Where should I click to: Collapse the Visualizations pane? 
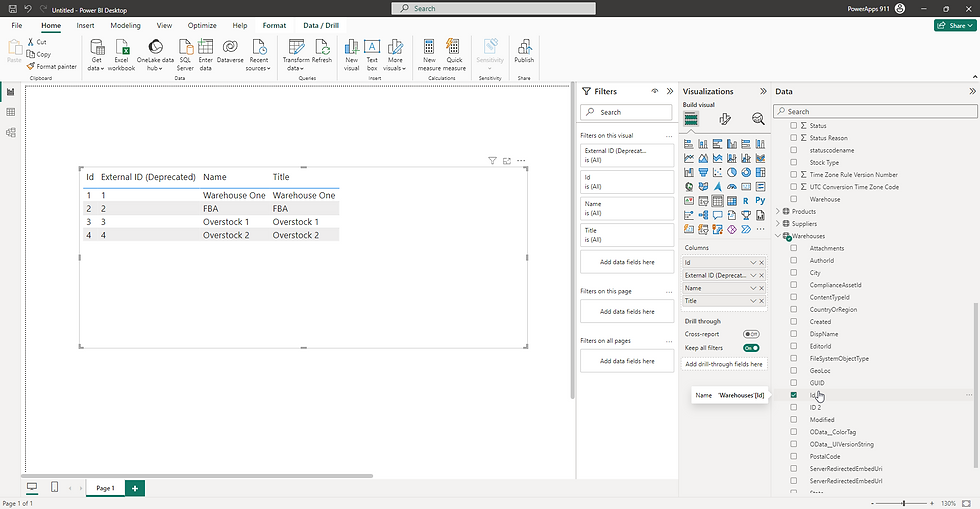pyautogui.click(x=763, y=91)
